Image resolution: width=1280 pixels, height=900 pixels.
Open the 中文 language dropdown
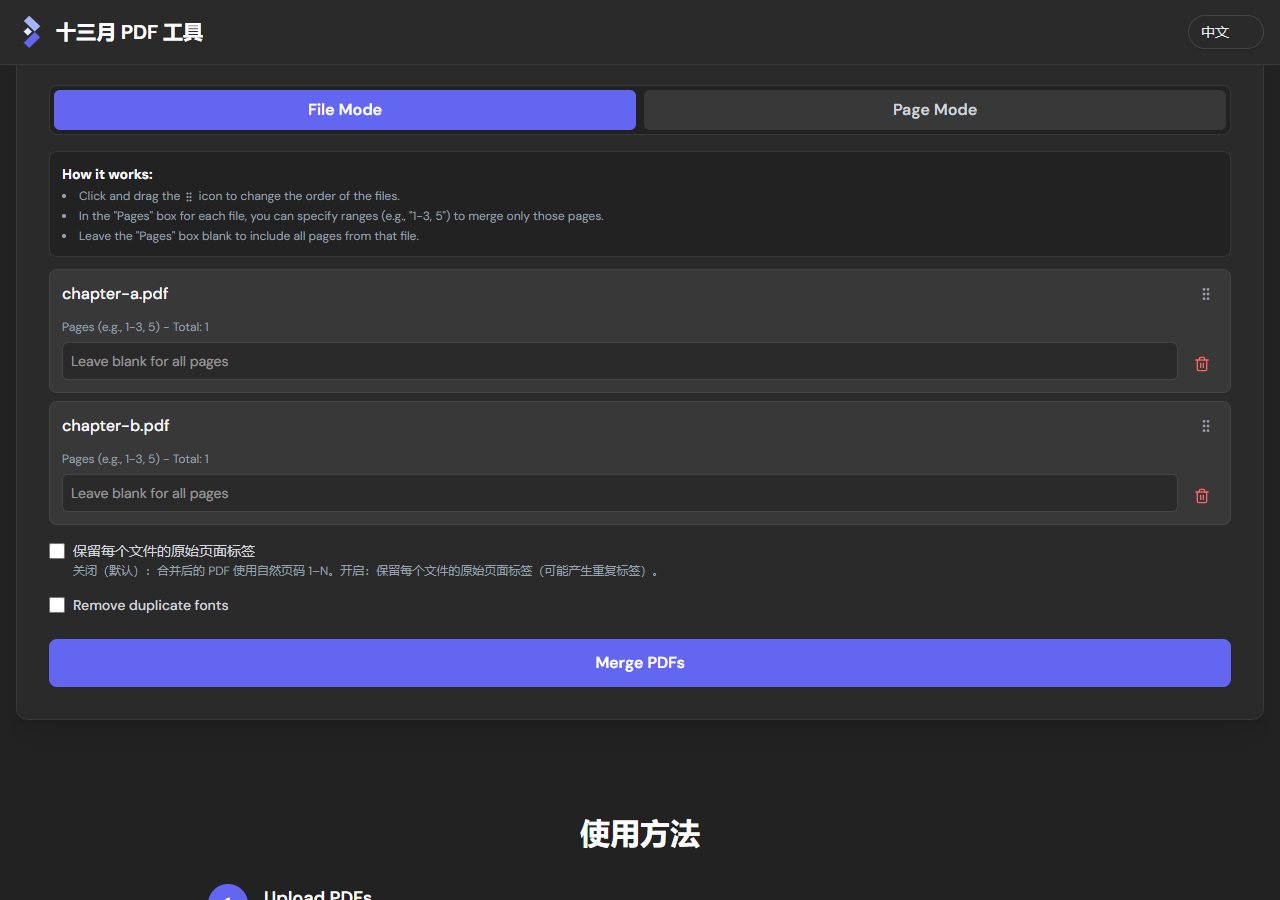click(x=1225, y=32)
